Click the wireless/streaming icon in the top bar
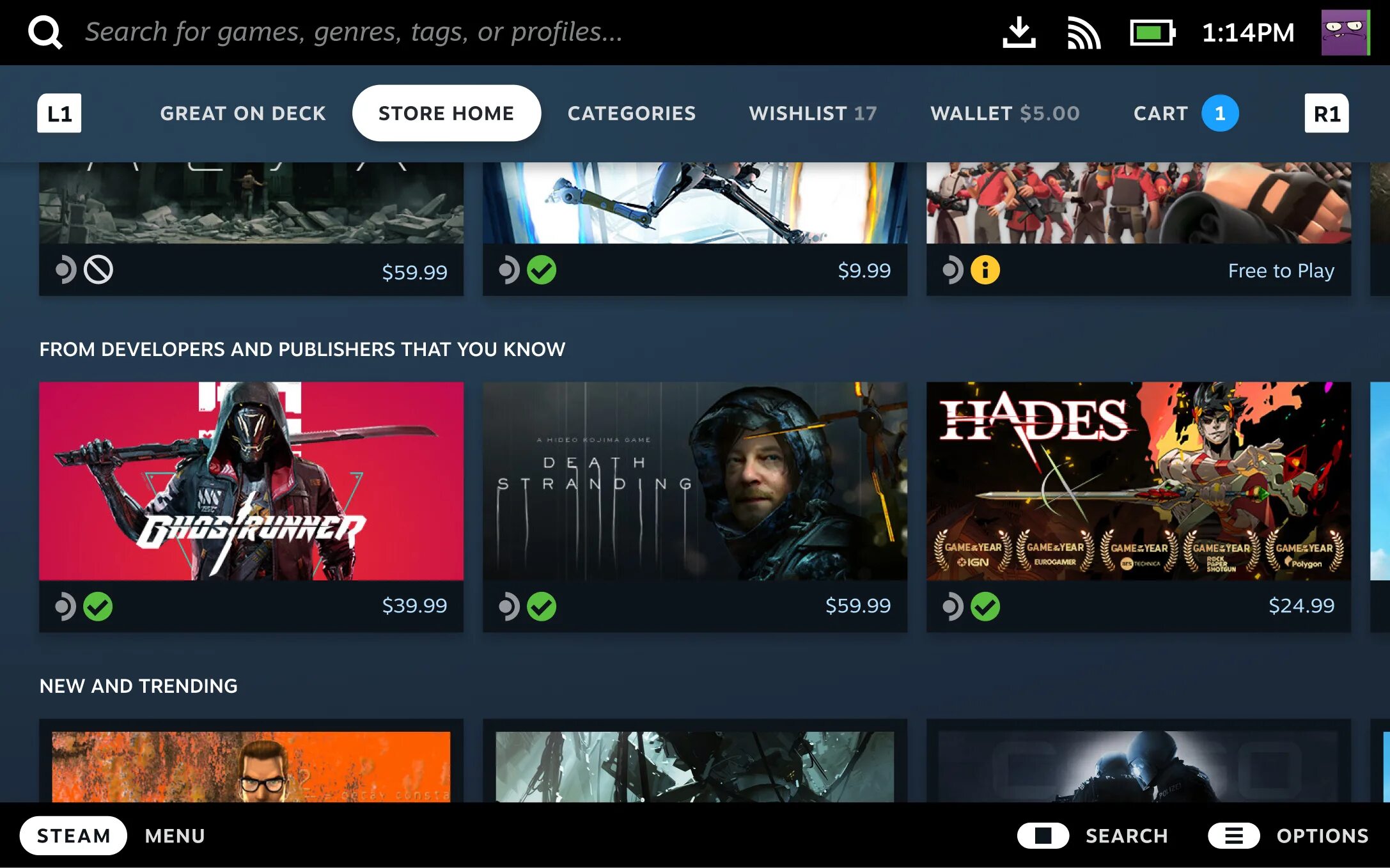 [1083, 32]
